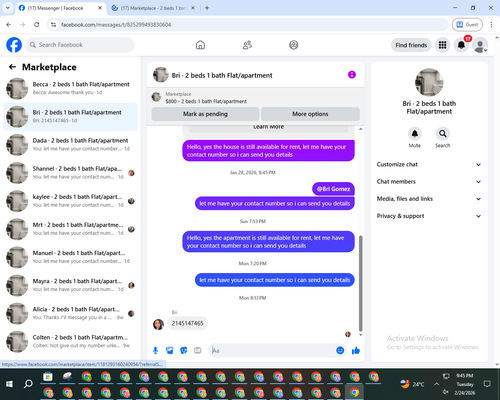500x400 pixels.
Task: Expand Customize chat section
Action: [x=429, y=164]
